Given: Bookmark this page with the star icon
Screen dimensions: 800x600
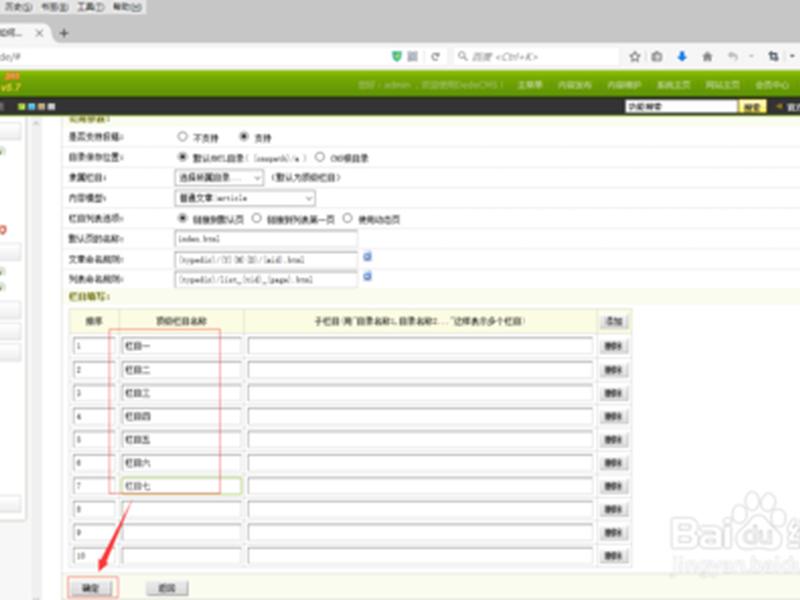Looking at the screenshot, I should pyautogui.click(x=635, y=57).
